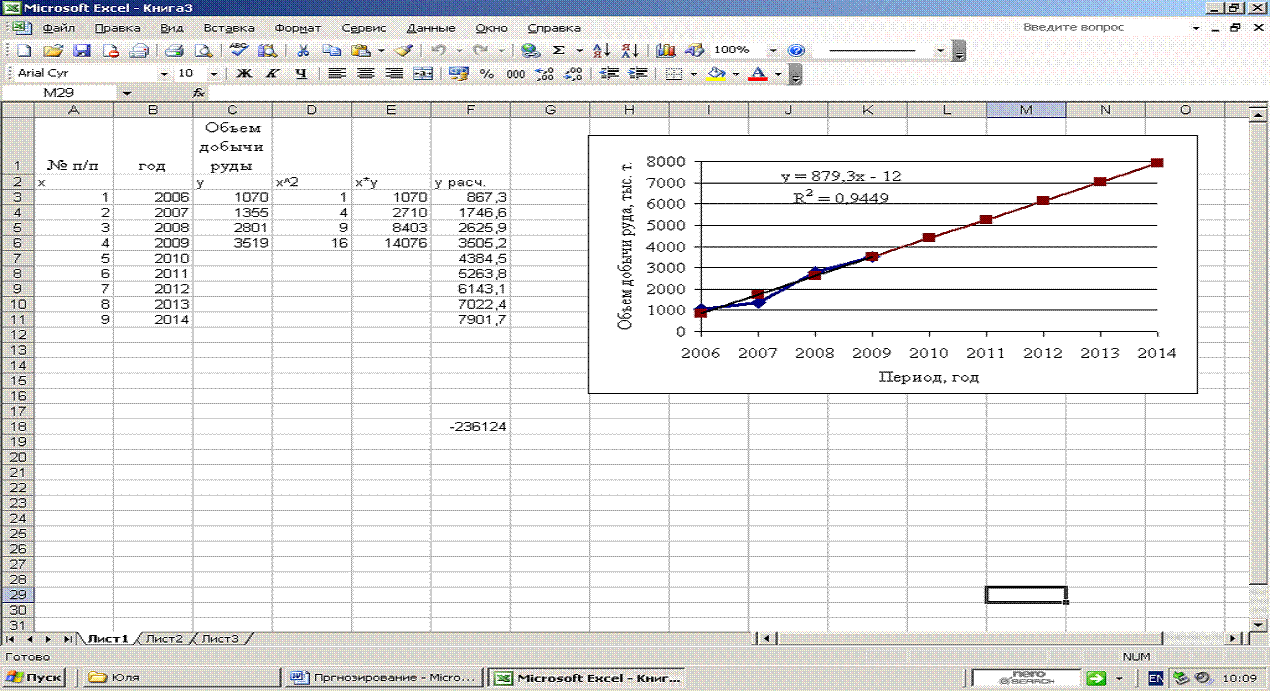The height and width of the screenshot is (691, 1270).
Task: Click the AutoSum sigma icon
Action: [x=558, y=50]
